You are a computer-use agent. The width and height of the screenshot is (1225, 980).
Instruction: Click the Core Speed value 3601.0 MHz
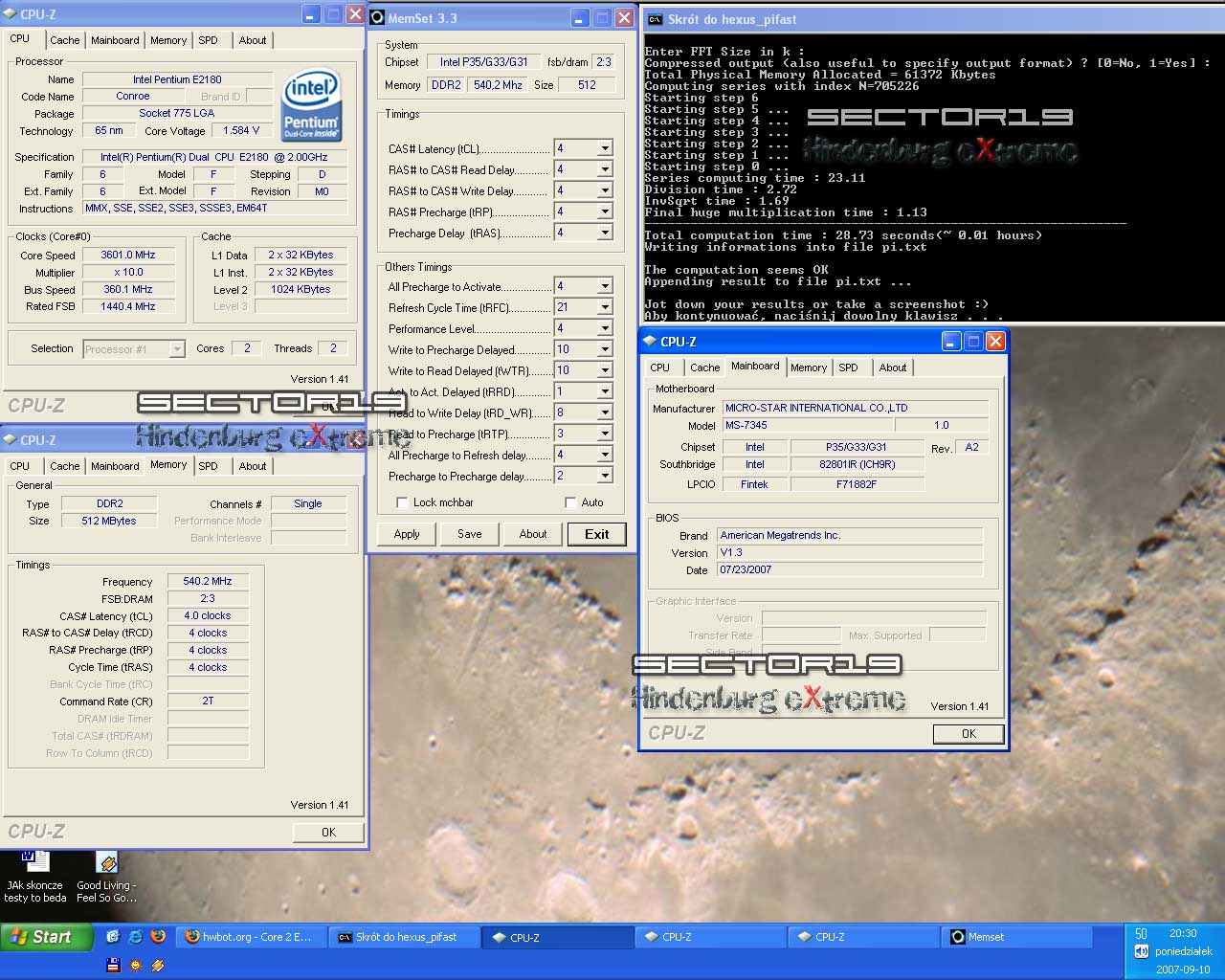click(x=128, y=256)
